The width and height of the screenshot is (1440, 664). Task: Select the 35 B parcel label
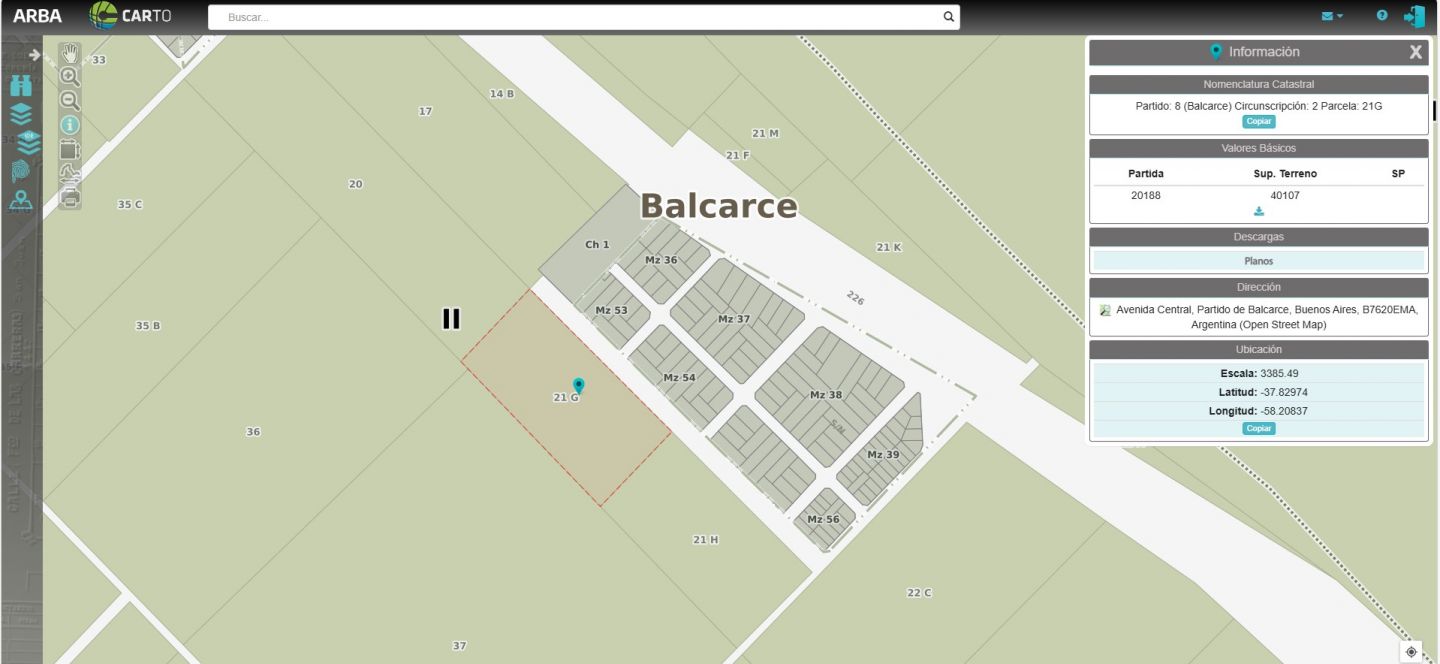(x=148, y=326)
